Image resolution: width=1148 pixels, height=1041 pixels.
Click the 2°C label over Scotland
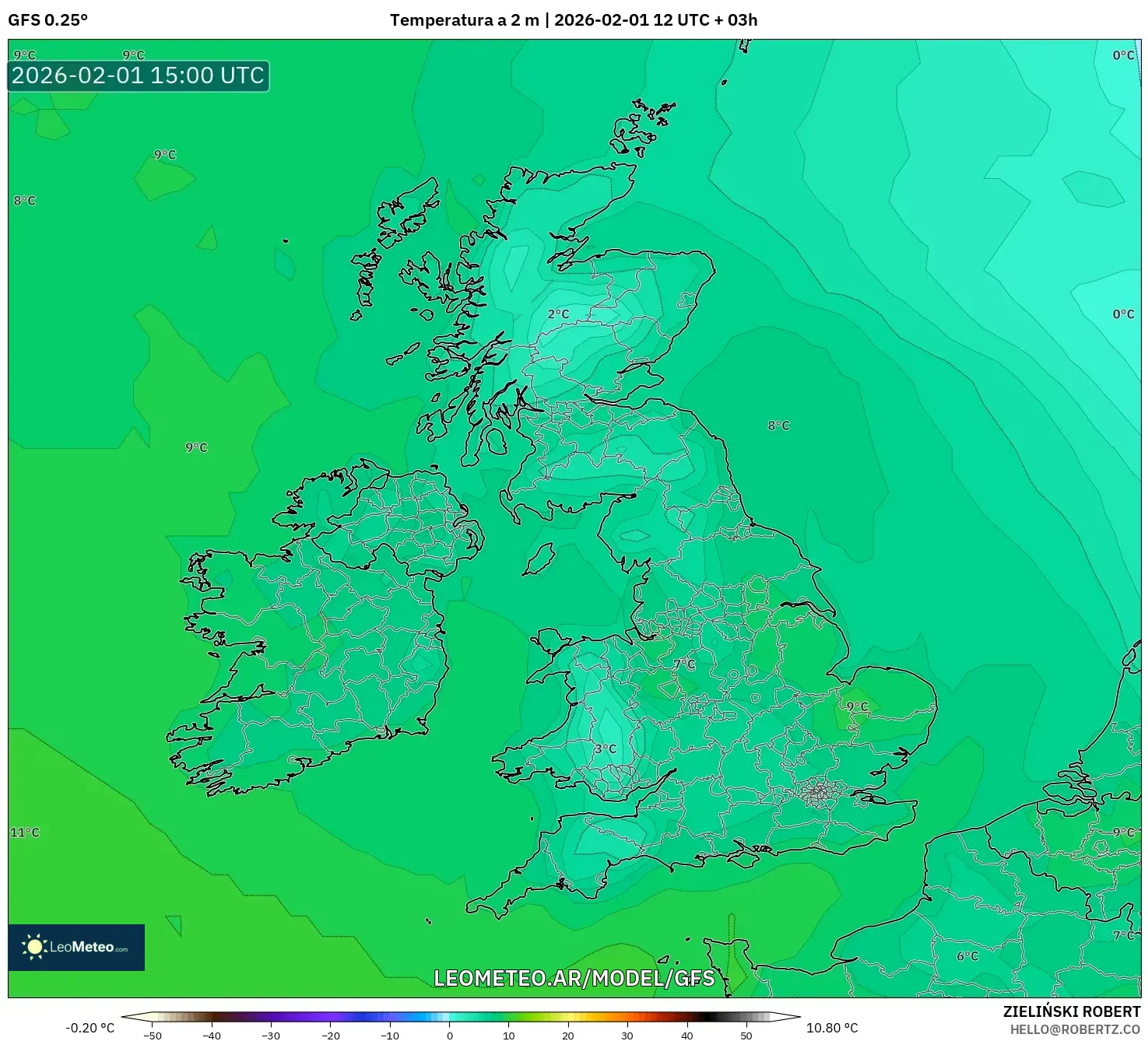(x=560, y=313)
